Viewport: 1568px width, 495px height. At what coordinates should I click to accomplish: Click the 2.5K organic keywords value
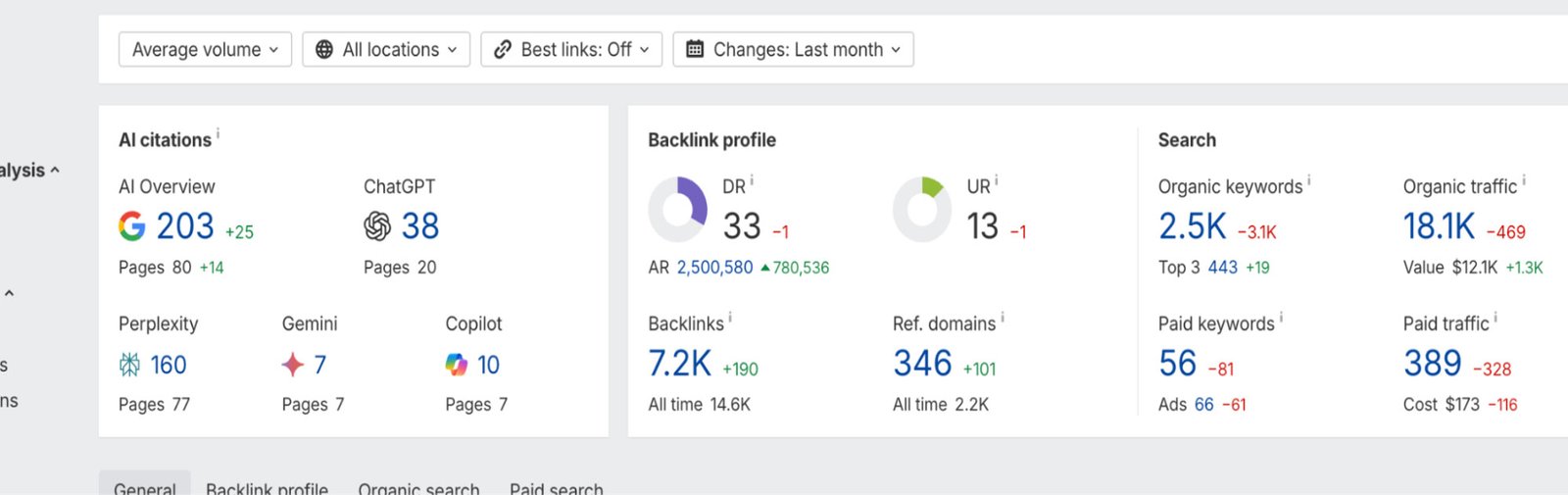1192,226
